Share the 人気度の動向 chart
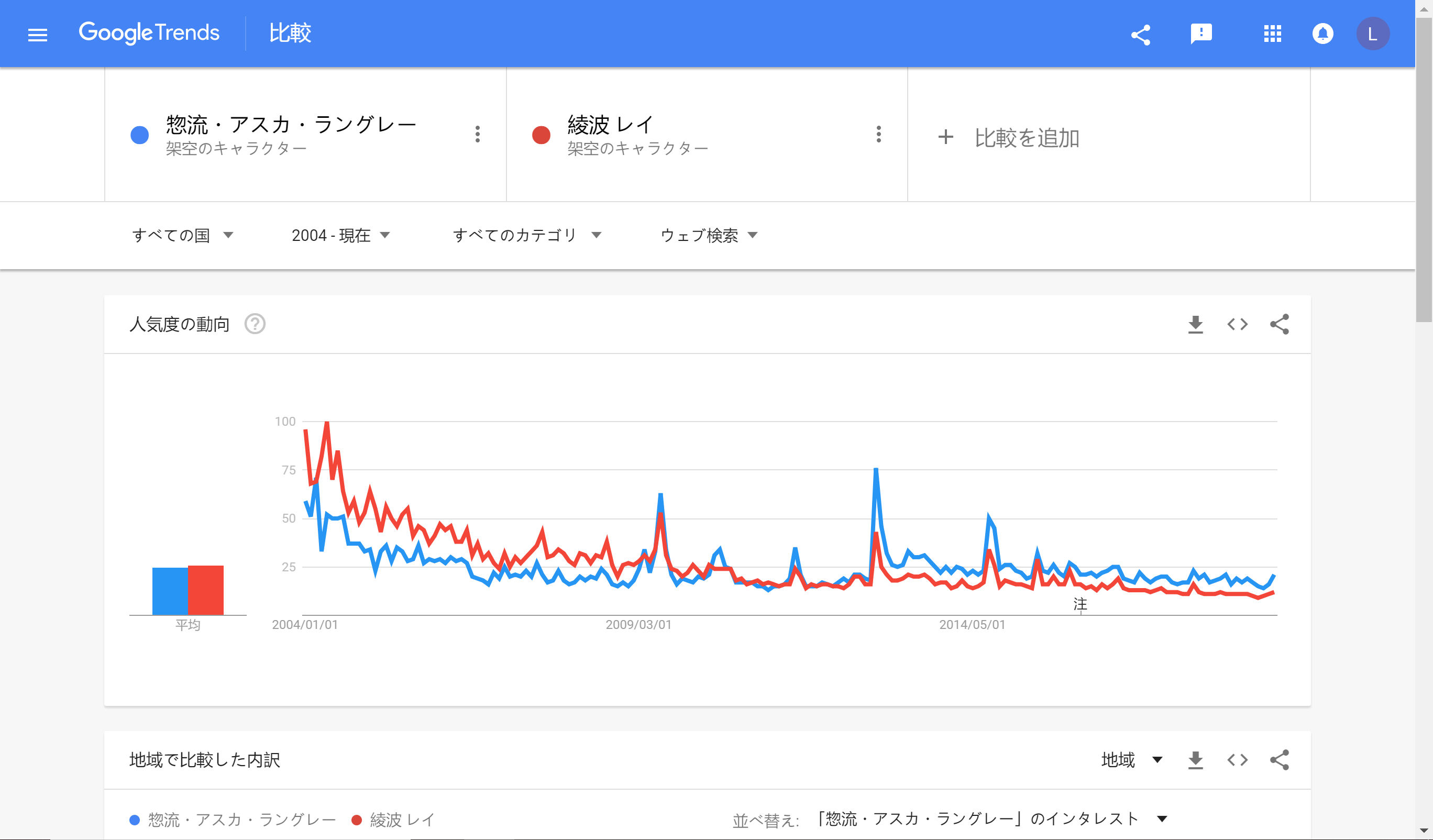 (x=1280, y=324)
